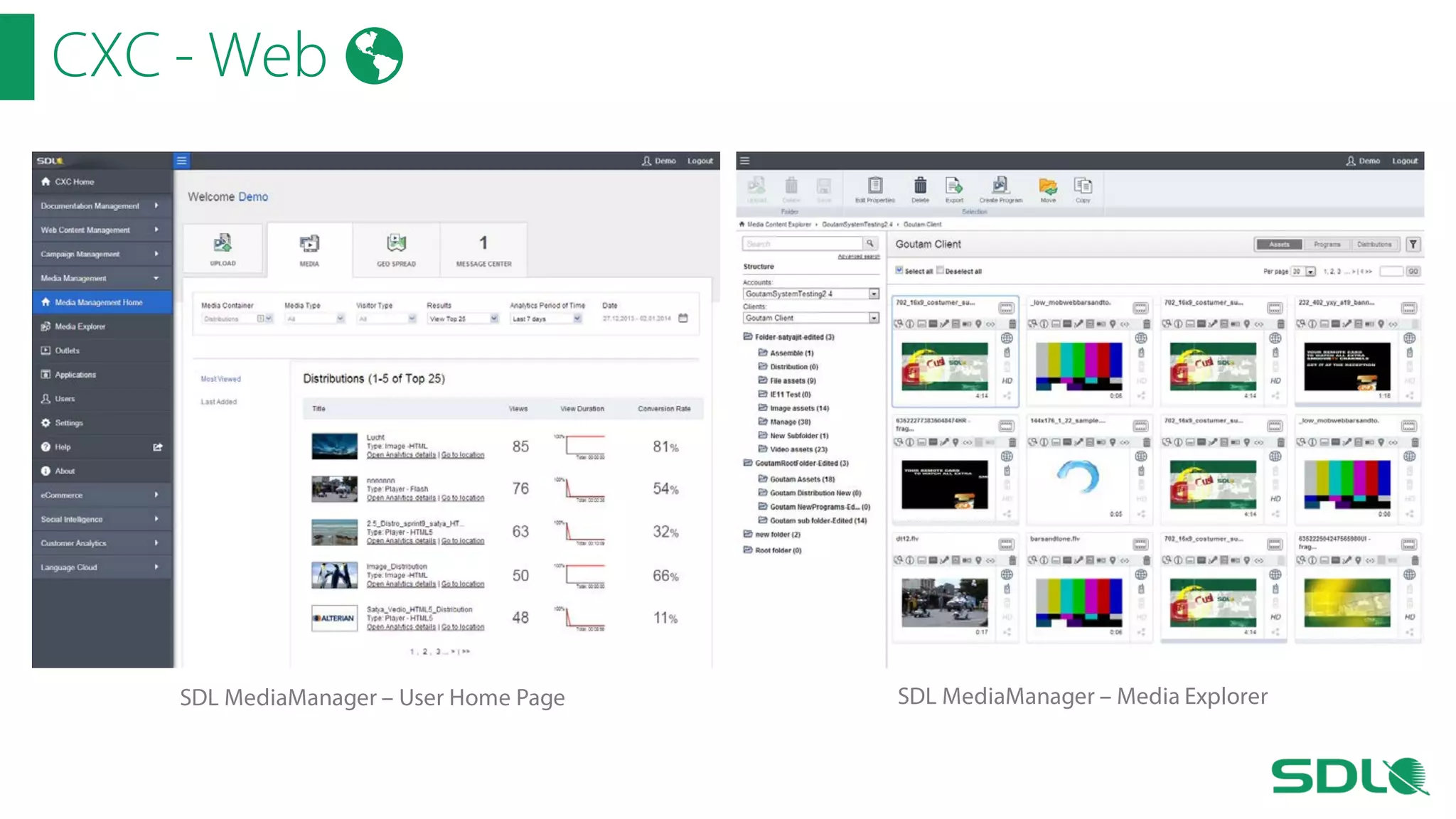
Task: Open Applications in sidebar
Action: (x=102, y=375)
